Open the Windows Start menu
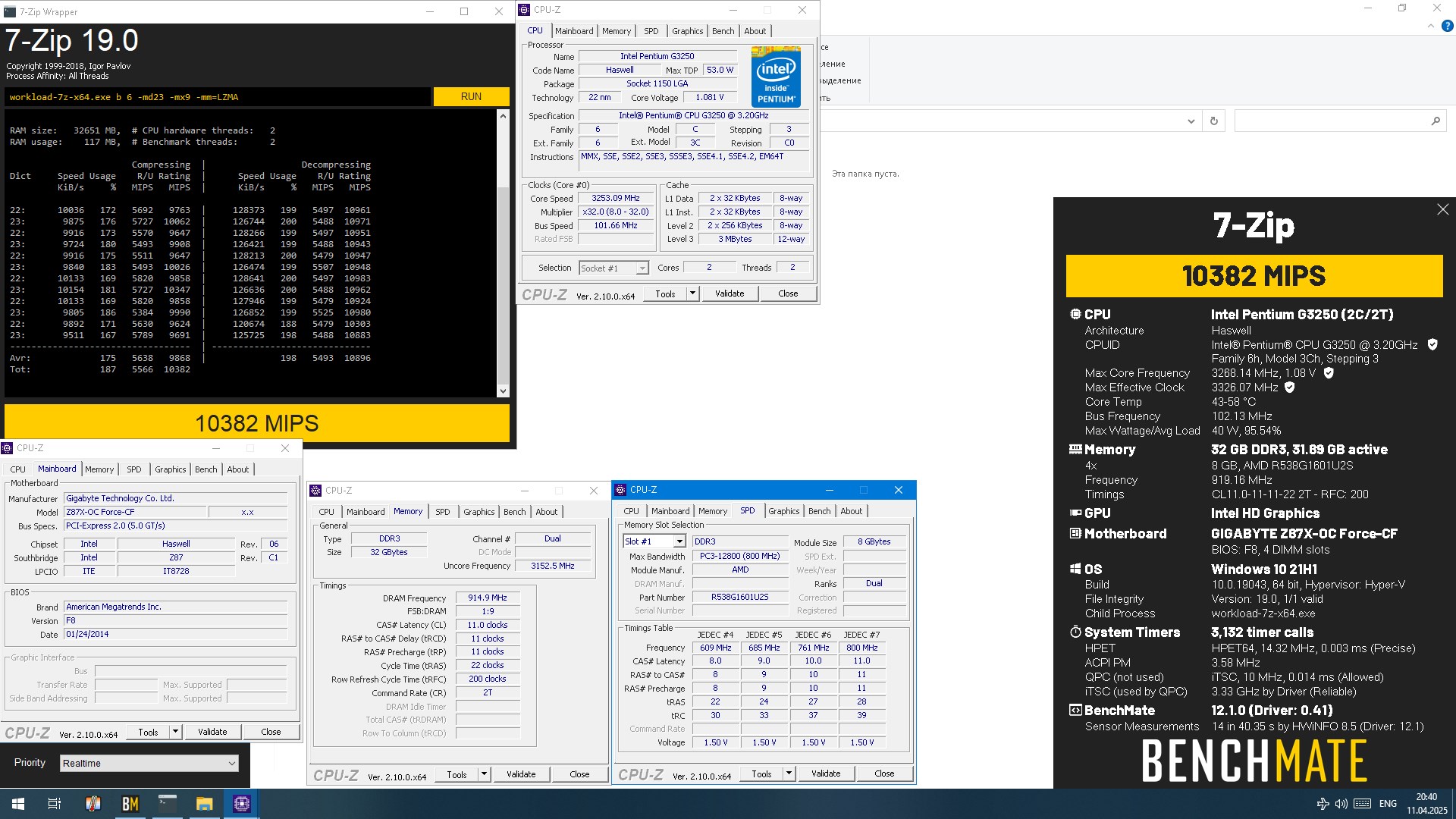Viewport: 1456px width, 819px height. (x=18, y=804)
